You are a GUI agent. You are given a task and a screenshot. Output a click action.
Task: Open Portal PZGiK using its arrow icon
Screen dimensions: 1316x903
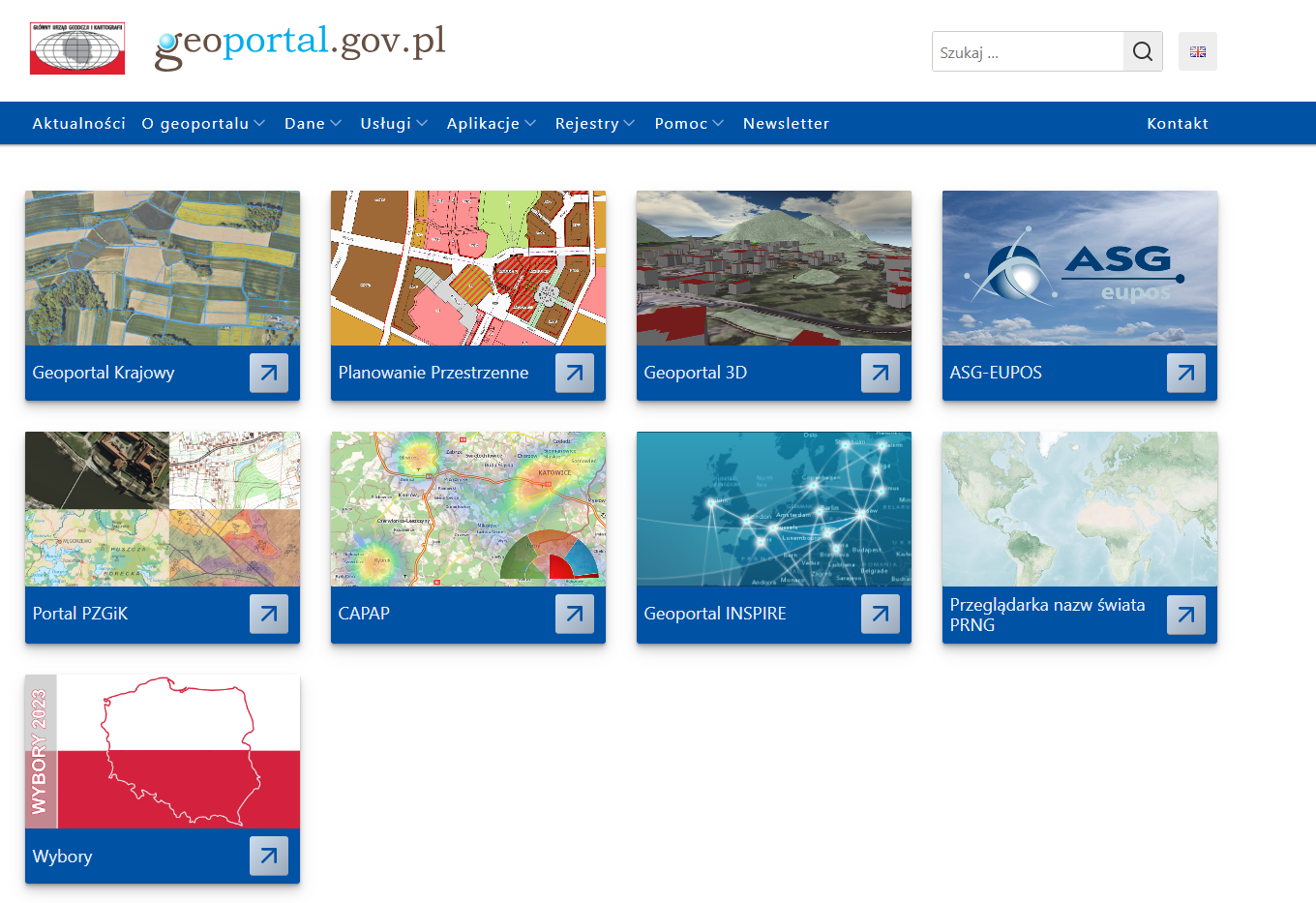(269, 614)
